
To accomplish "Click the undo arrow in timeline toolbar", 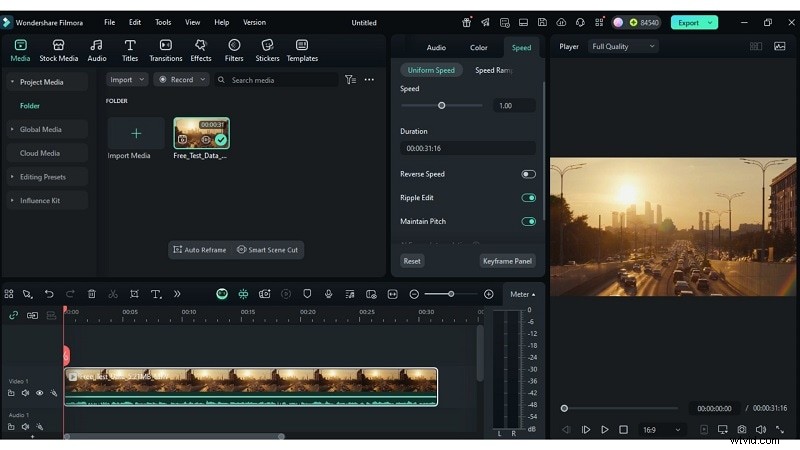I will click(49, 294).
